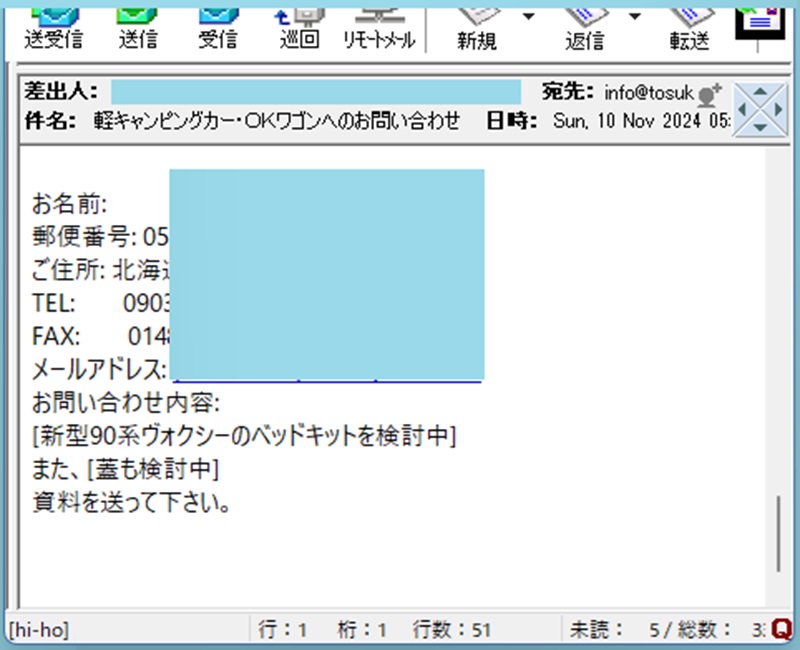The image size is (800, 650).
Task: Forward this email using 転送
Action: (689, 26)
